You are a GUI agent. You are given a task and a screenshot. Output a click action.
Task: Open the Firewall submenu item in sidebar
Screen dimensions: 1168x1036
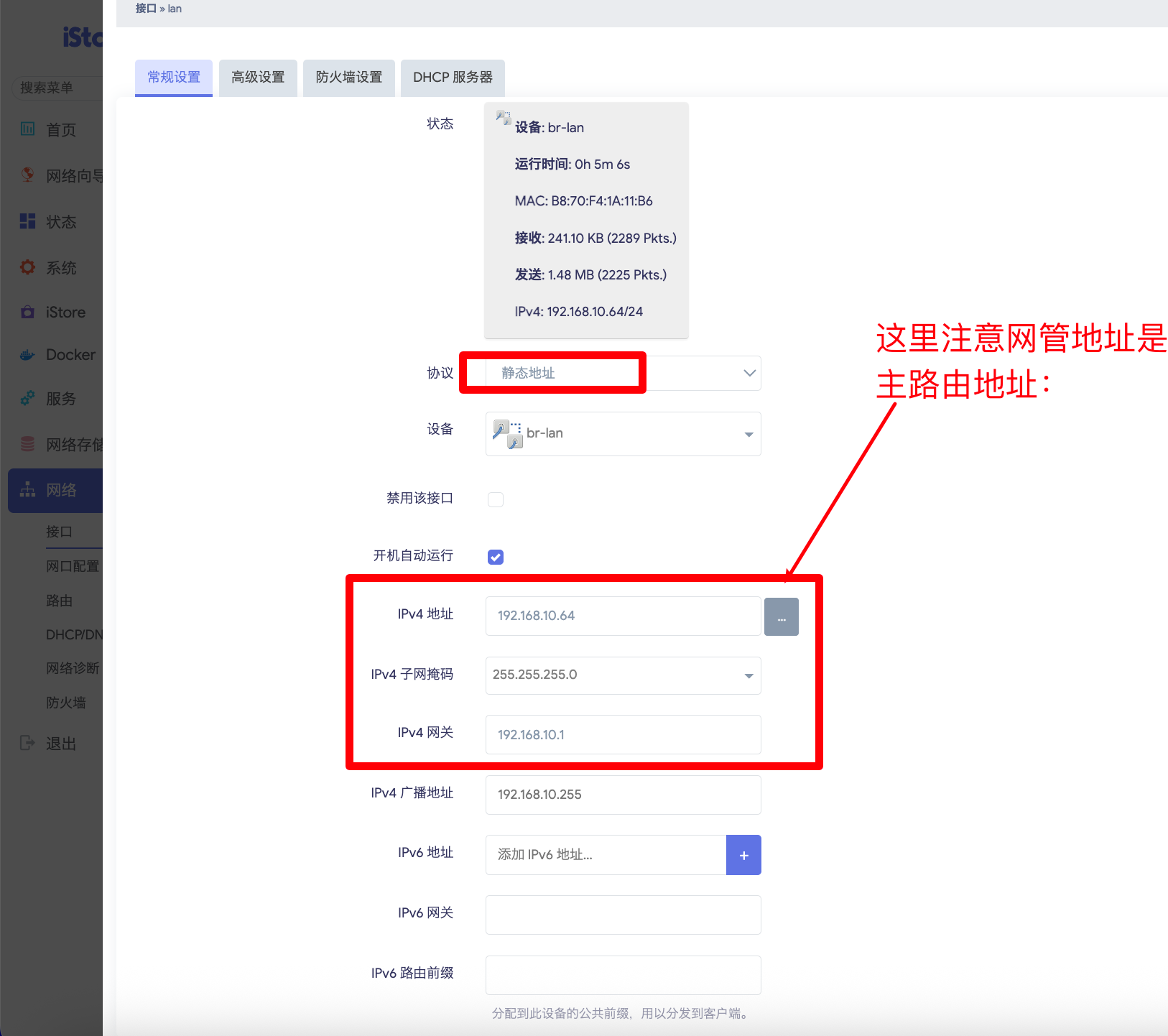tap(66, 703)
